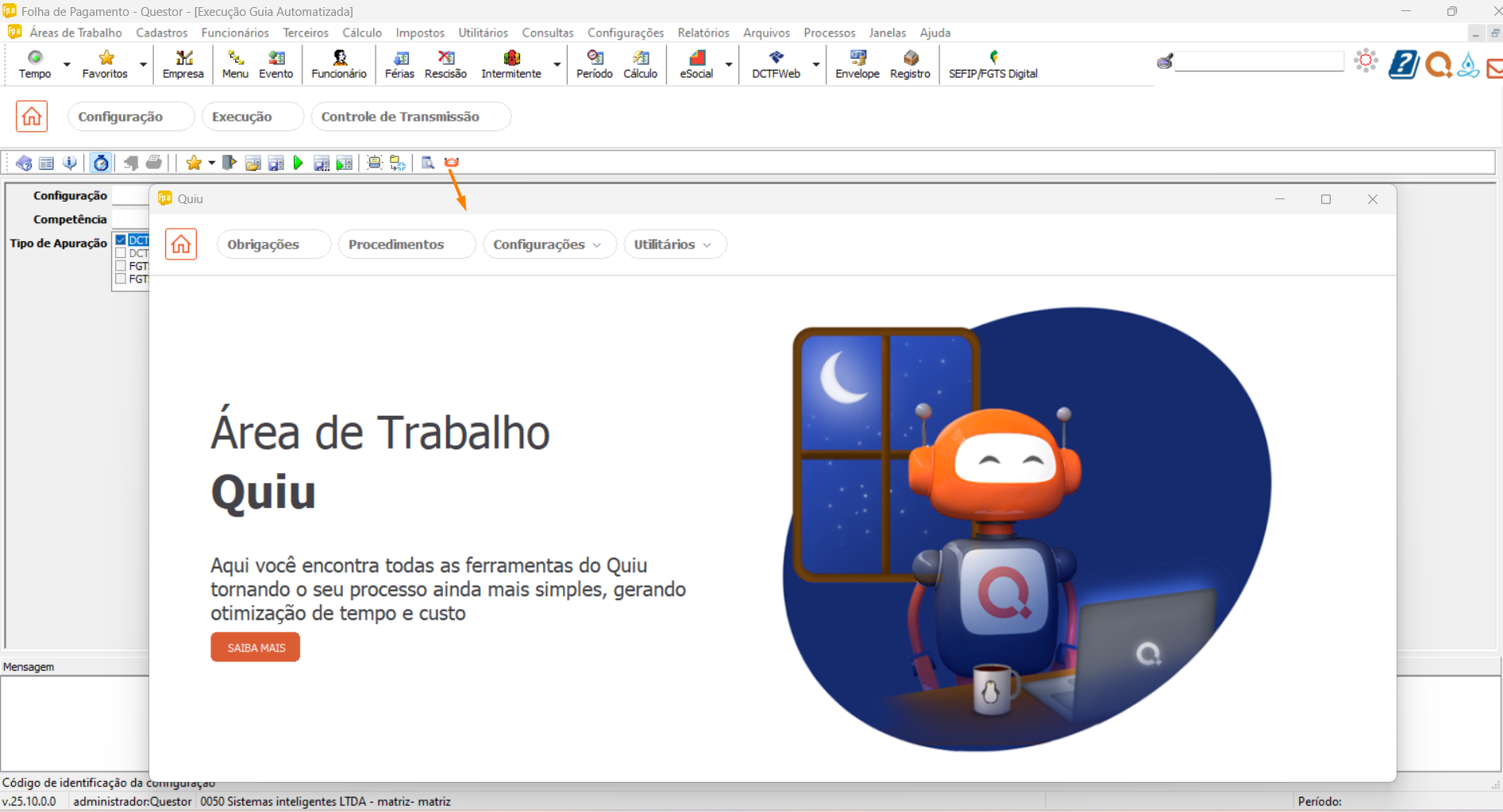The image size is (1503, 812).
Task: Click the green play execute icon
Action: pos(299,163)
